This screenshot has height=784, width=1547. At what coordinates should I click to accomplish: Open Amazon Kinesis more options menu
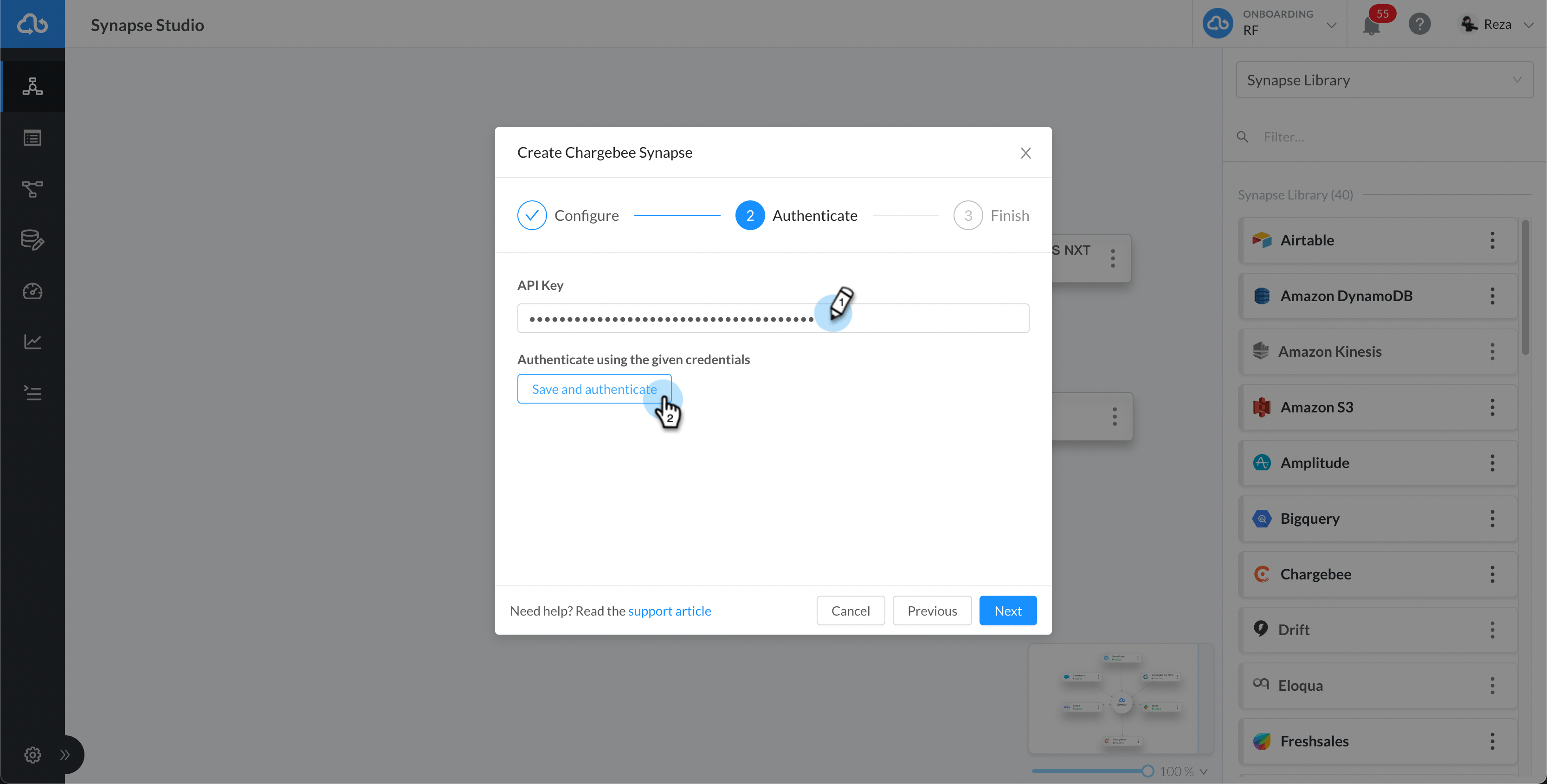pyautogui.click(x=1492, y=351)
